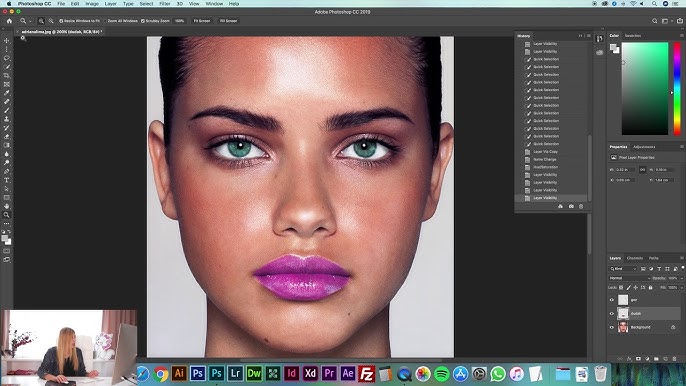Create new snapshot in History panel

click(x=571, y=206)
